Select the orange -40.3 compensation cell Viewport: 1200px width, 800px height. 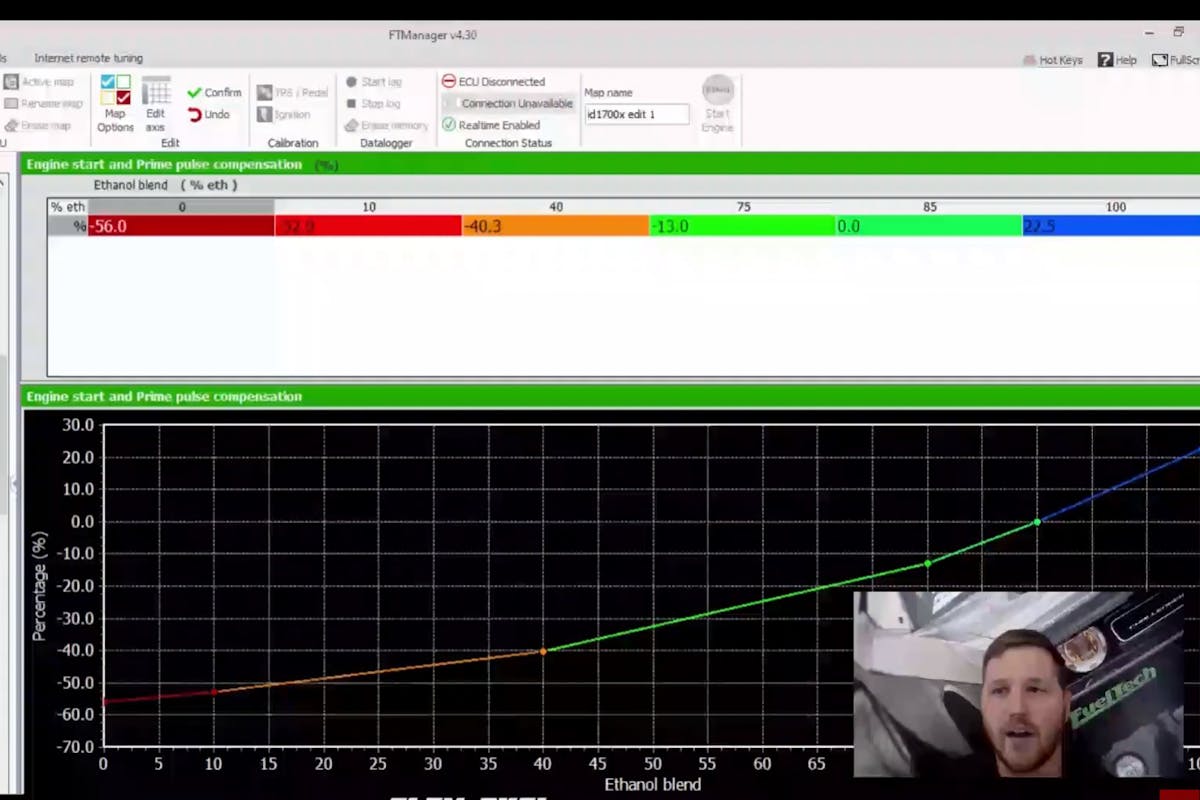[x=555, y=227]
